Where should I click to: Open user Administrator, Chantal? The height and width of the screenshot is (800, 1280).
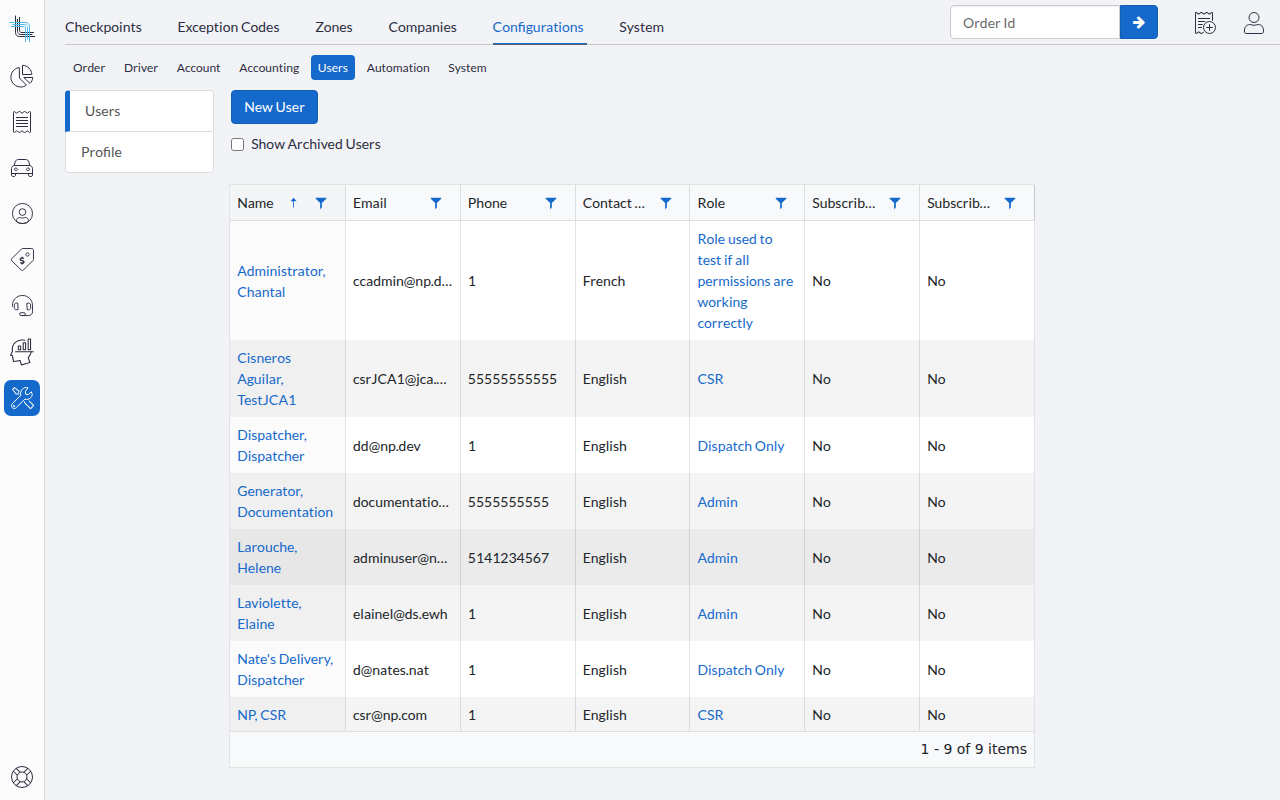pyautogui.click(x=281, y=281)
